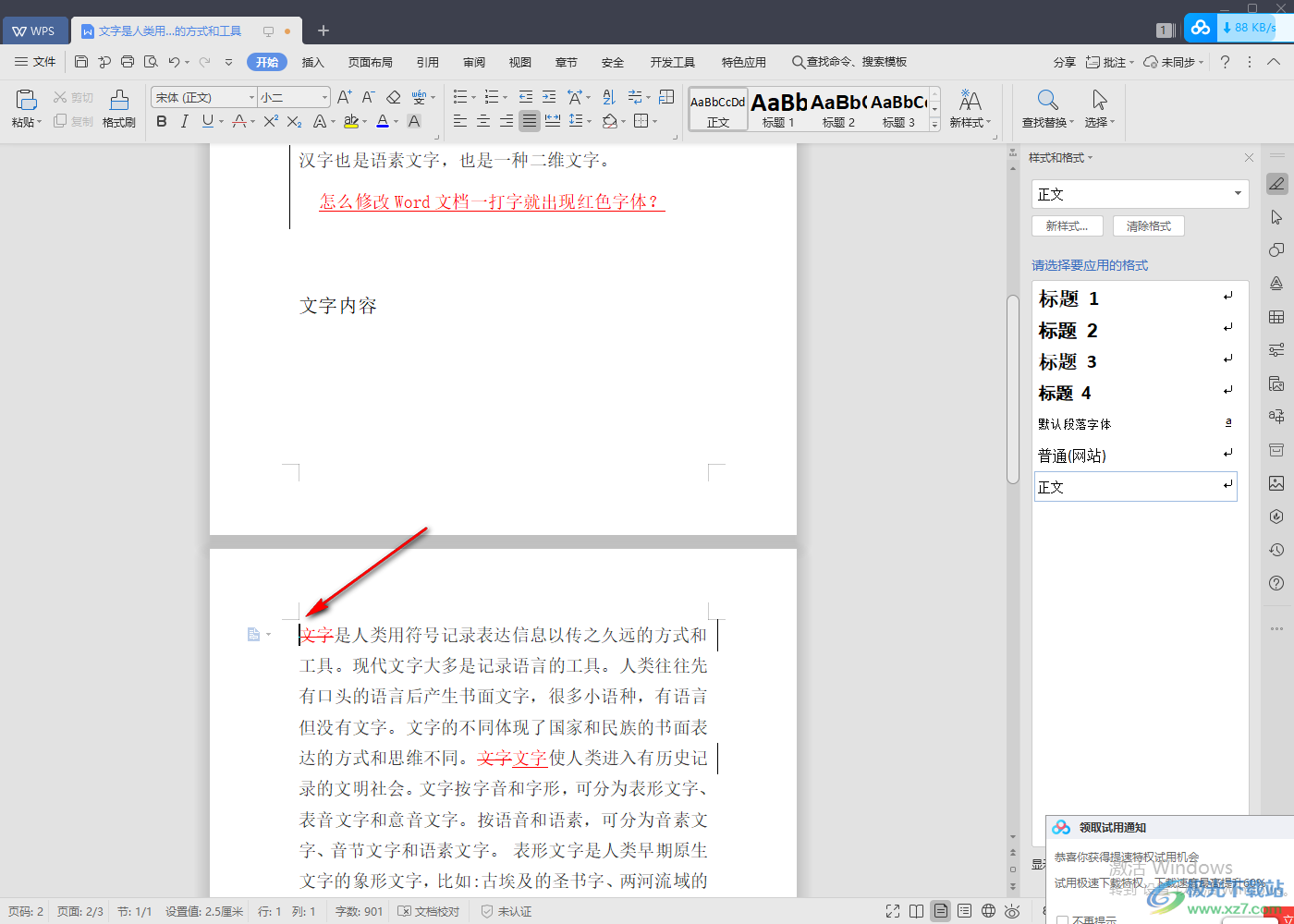Toggle strikethrough formatting
The image size is (1294, 924).
[x=239, y=121]
